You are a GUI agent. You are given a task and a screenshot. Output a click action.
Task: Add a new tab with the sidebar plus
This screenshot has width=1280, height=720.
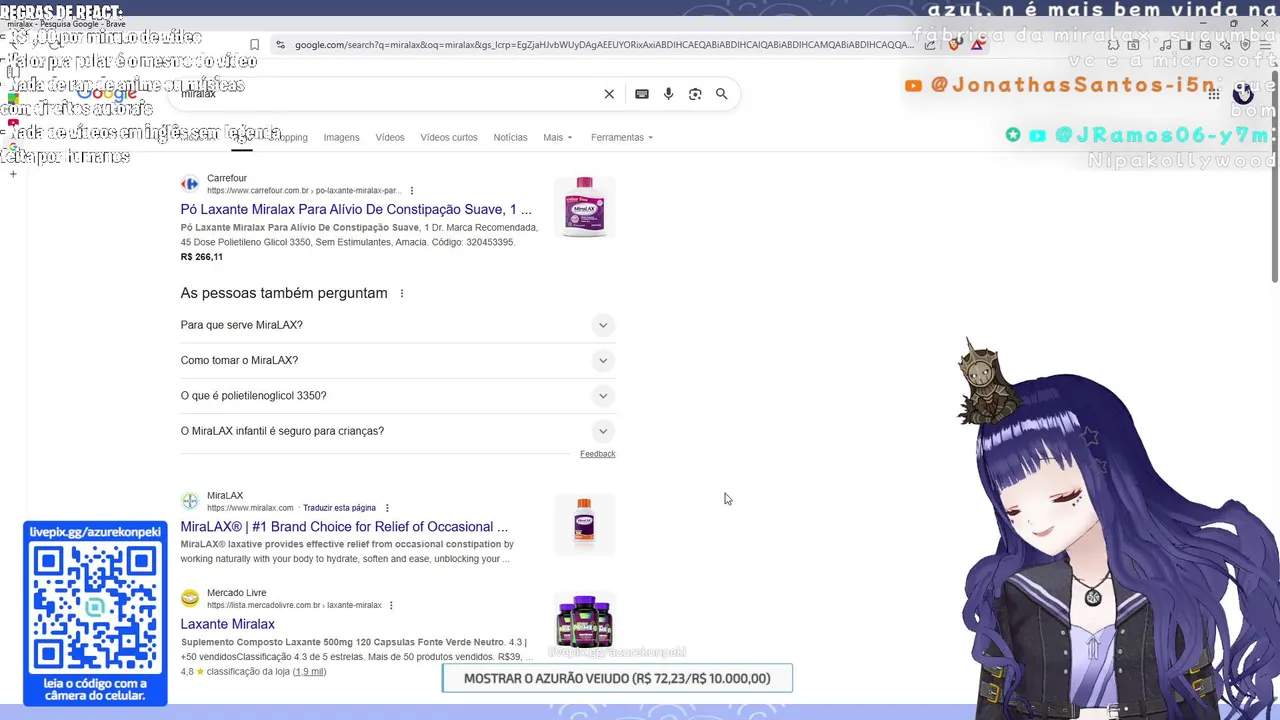(13, 174)
